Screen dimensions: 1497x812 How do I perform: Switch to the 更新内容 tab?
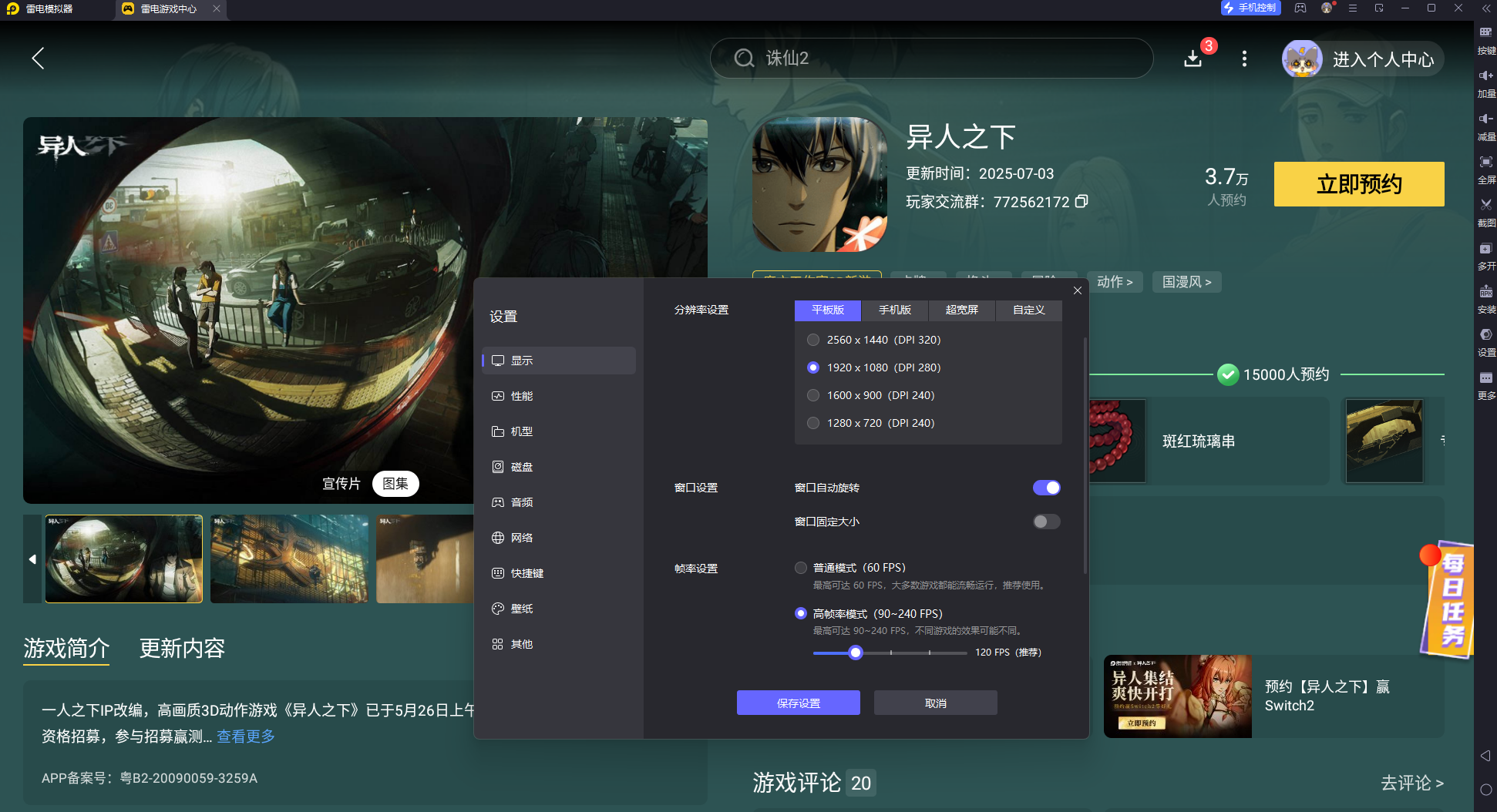click(x=182, y=649)
